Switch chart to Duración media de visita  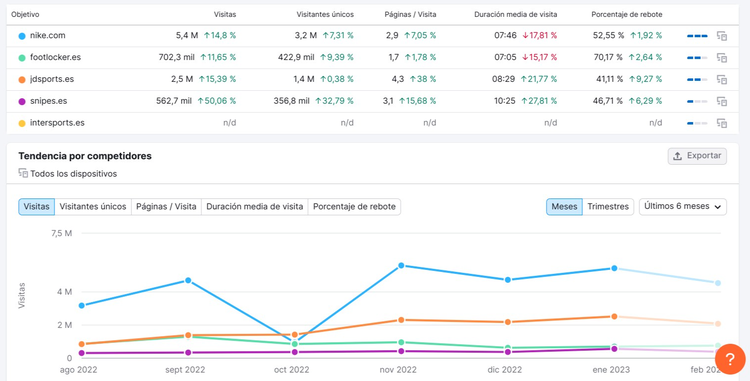[255, 207]
